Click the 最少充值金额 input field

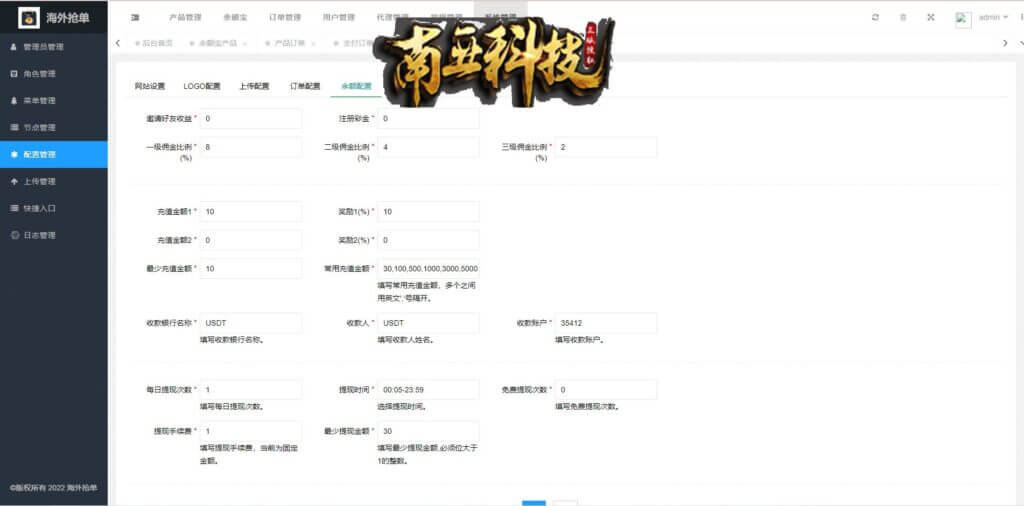[251, 268]
